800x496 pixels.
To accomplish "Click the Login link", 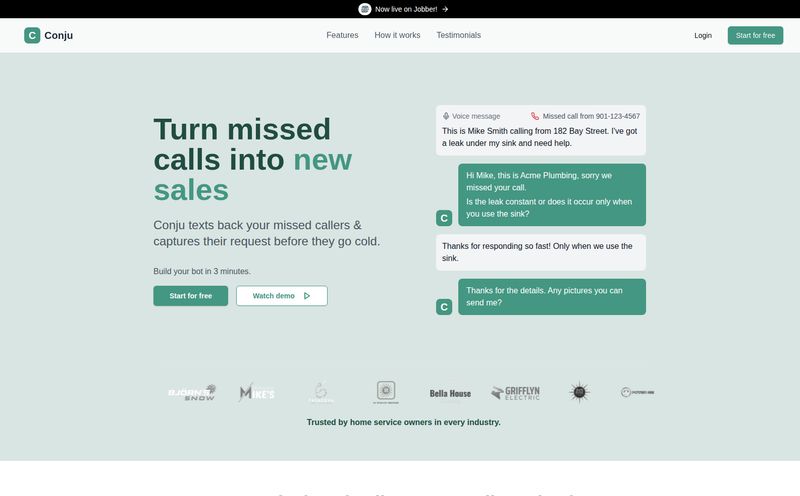I will (703, 35).
